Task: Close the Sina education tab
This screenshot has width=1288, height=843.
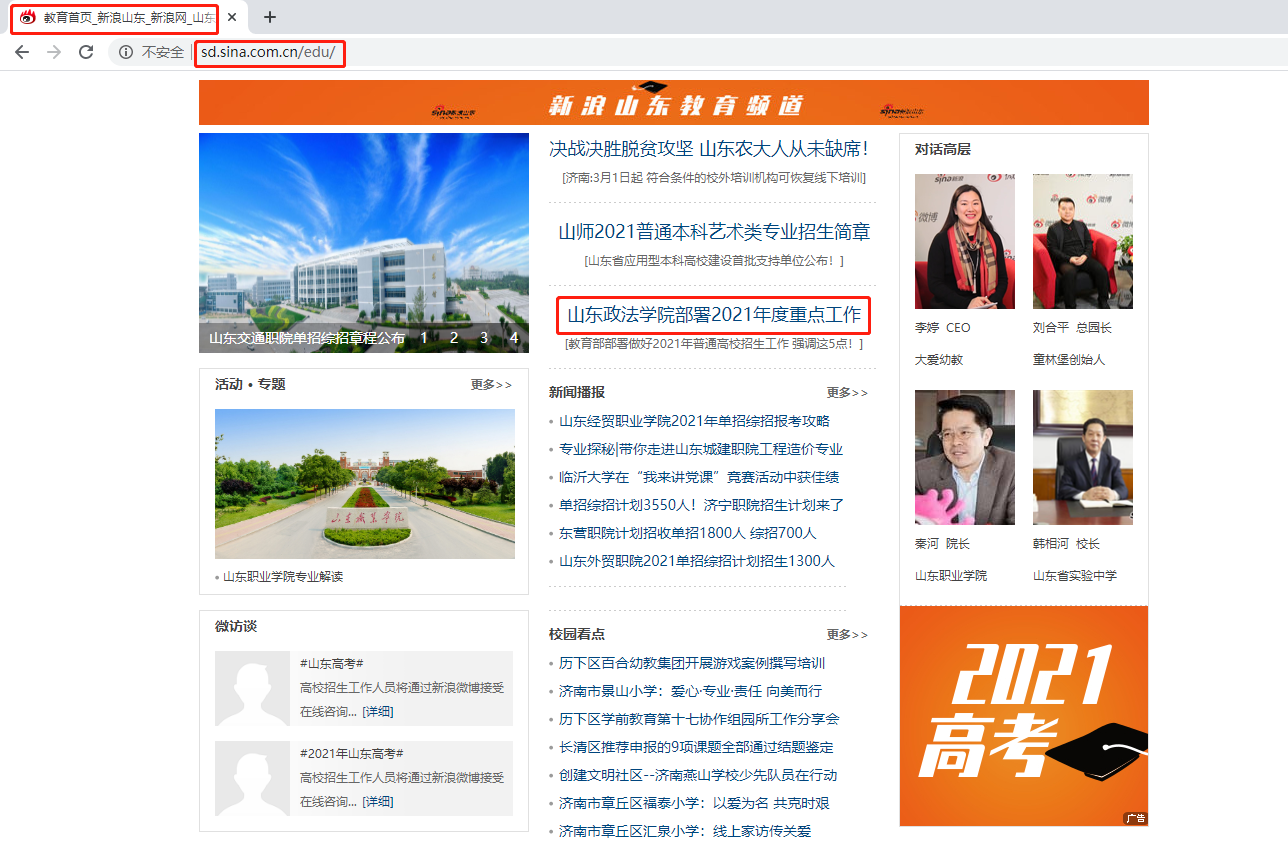Action: pyautogui.click(x=233, y=17)
